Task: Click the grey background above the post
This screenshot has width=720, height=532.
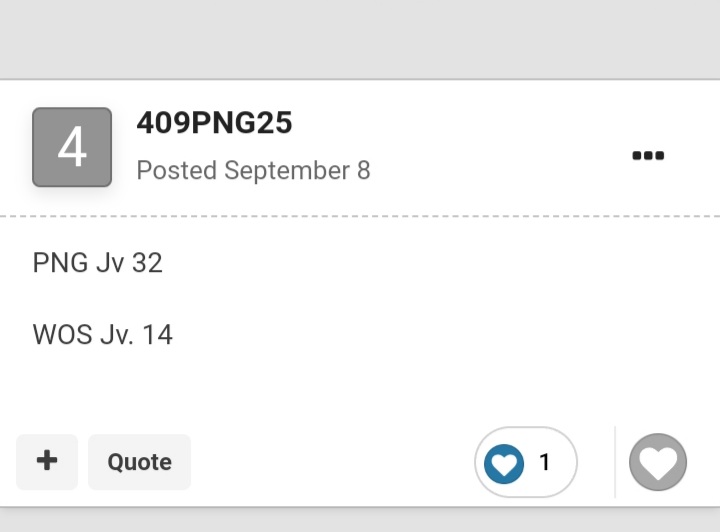Action: click(360, 39)
